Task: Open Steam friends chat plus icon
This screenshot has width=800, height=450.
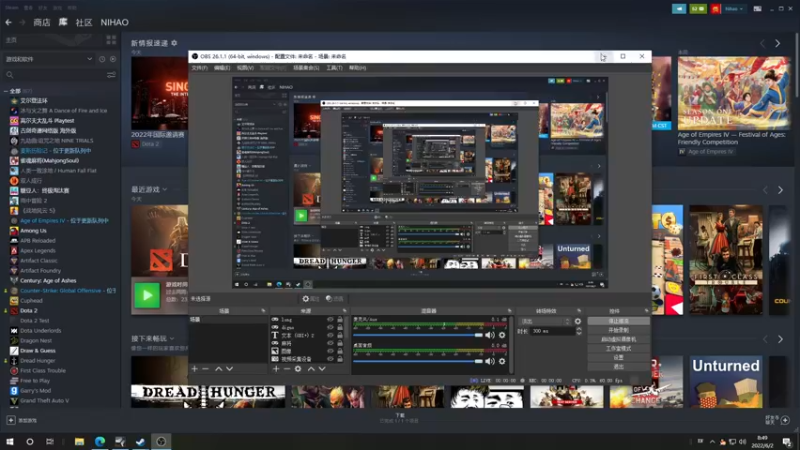Action: pyautogui.click(x=785, y=420)
